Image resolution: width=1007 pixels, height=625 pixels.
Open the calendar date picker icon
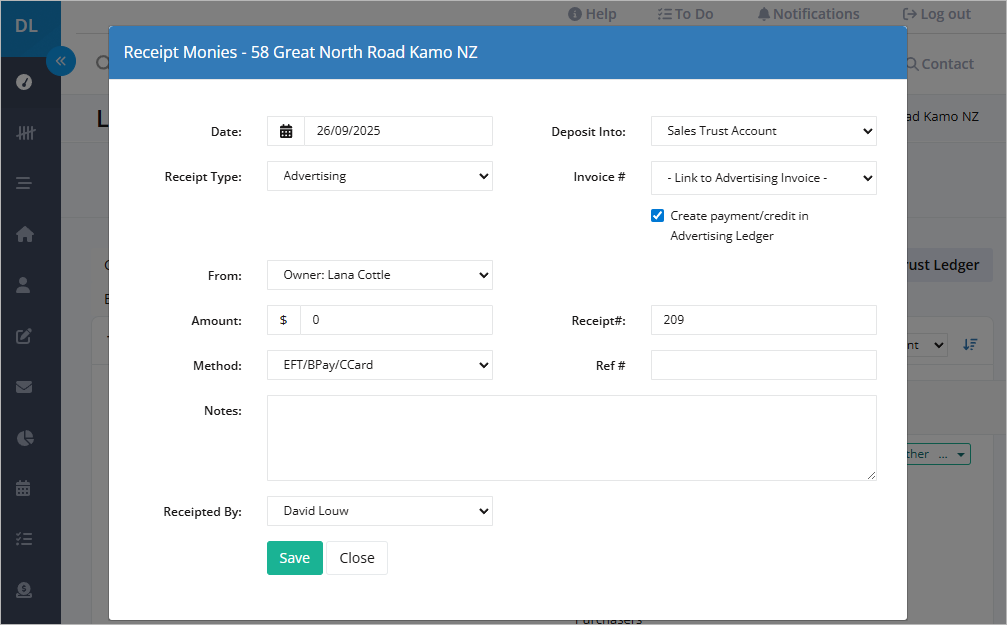click(x=286, y=131)
